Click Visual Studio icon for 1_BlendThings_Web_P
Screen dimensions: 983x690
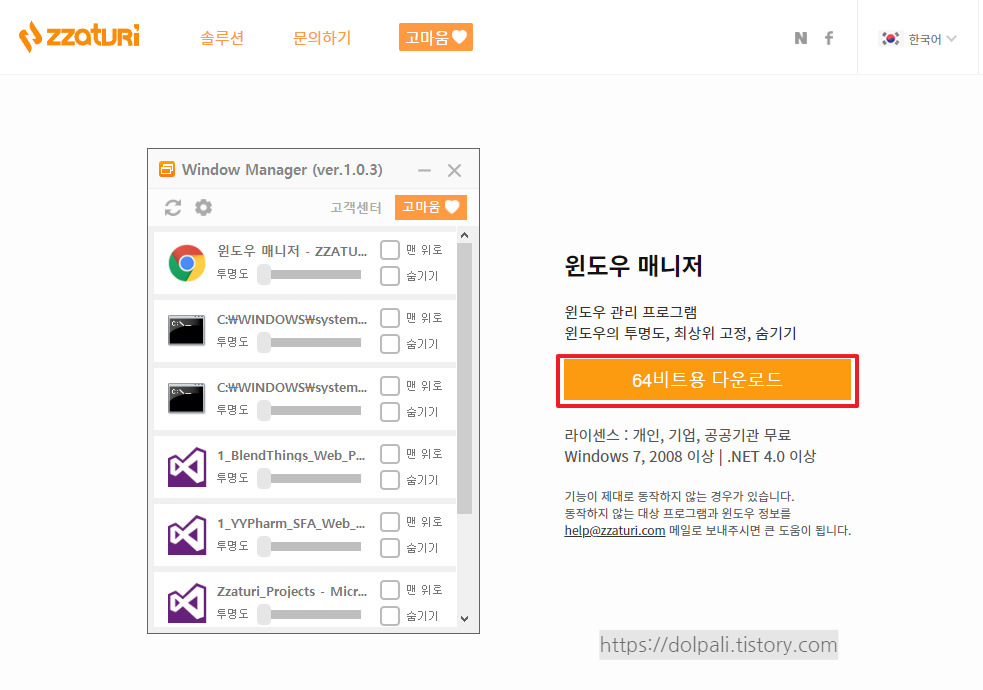click(187, 467)
